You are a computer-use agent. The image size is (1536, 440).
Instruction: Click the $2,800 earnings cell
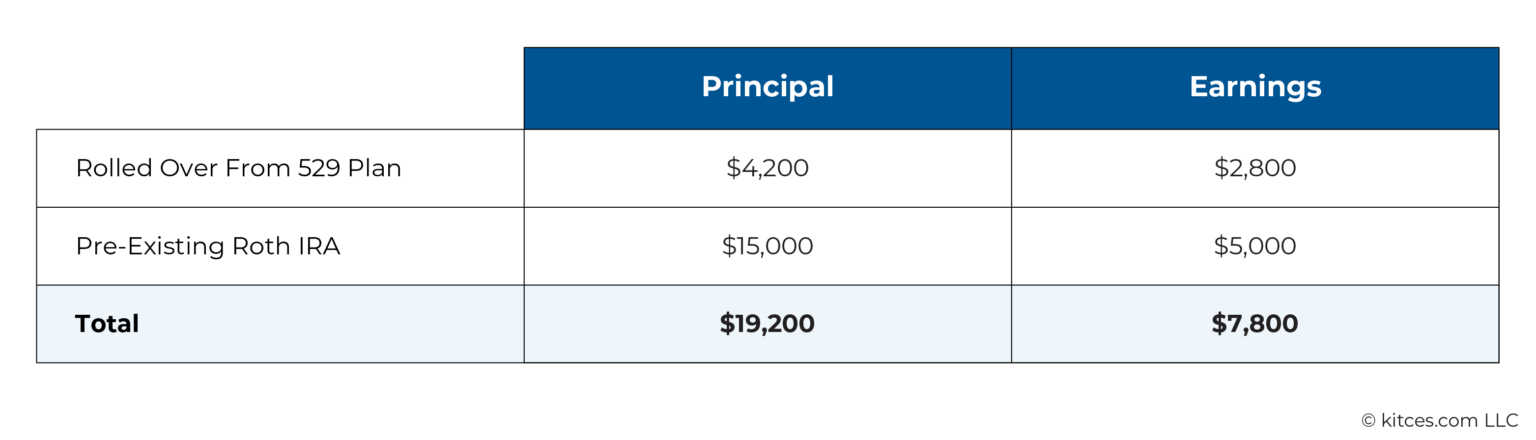pyautogui.click(x=1255, y=168)
